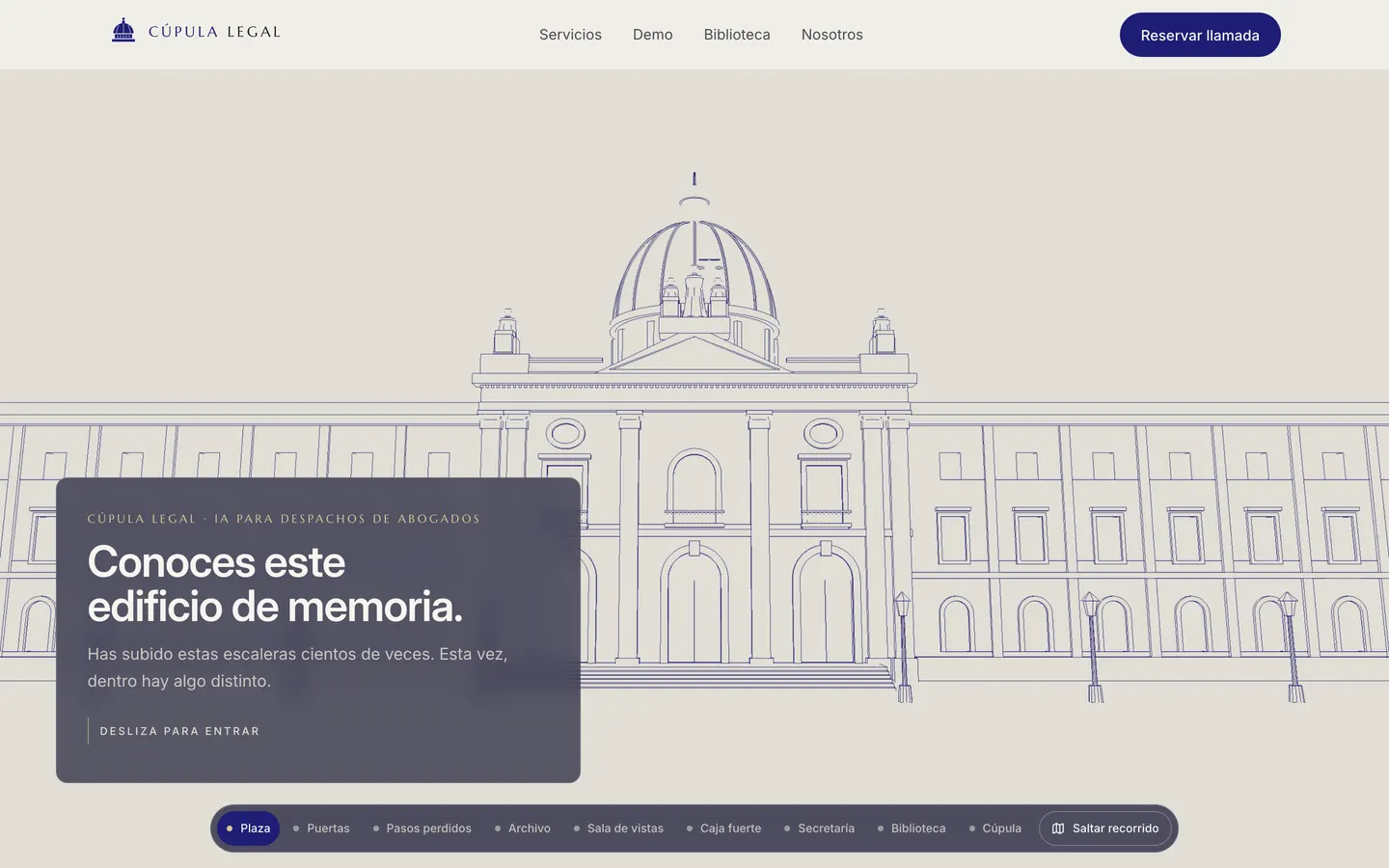Open the Nosotros page link
This screenshot has width=1389, height=868.
point(832,35)
